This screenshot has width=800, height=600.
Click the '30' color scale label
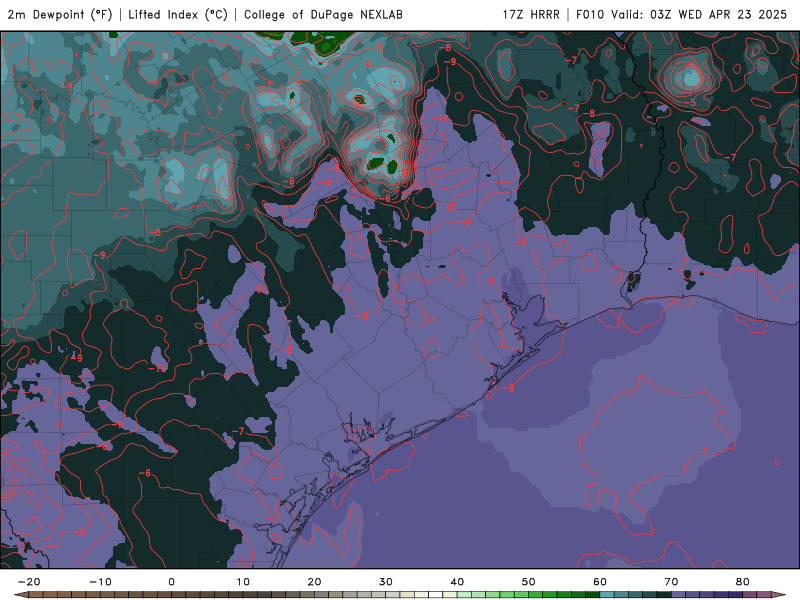coord(386,582)
